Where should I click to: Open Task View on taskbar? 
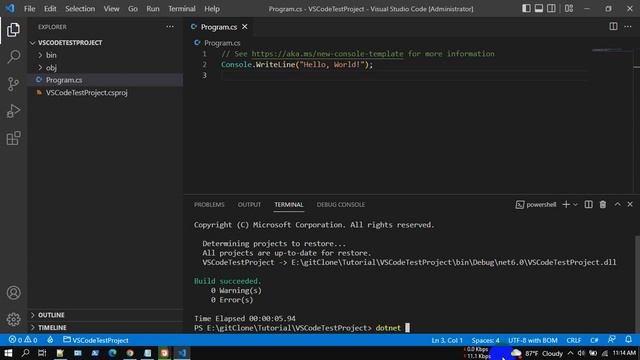pyautogui.click(x=42, y=353)
